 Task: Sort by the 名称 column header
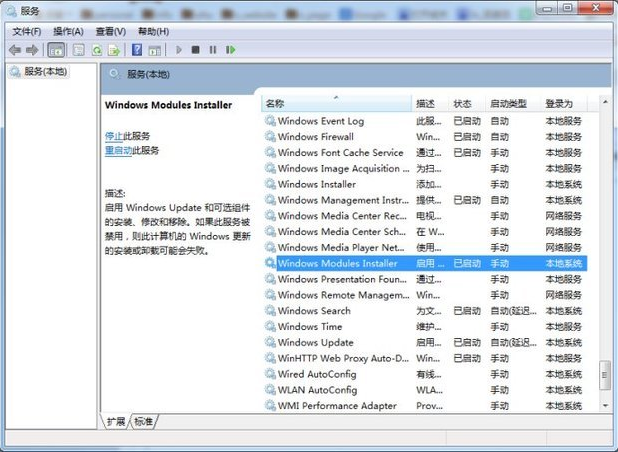coord(276,103)
